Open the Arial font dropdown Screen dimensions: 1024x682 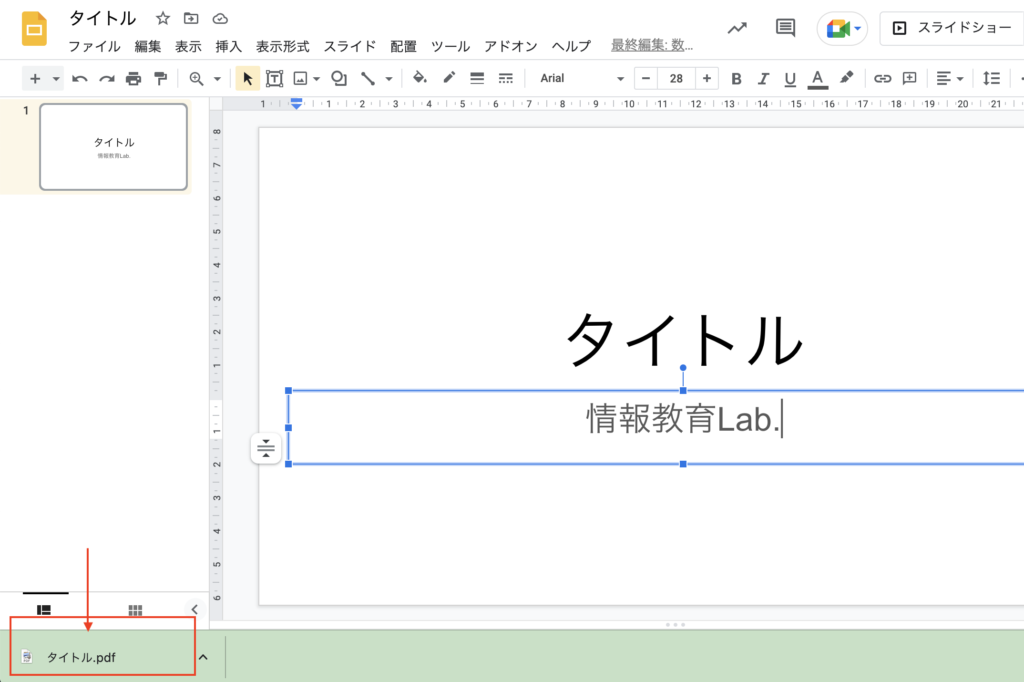coord(581,78)
